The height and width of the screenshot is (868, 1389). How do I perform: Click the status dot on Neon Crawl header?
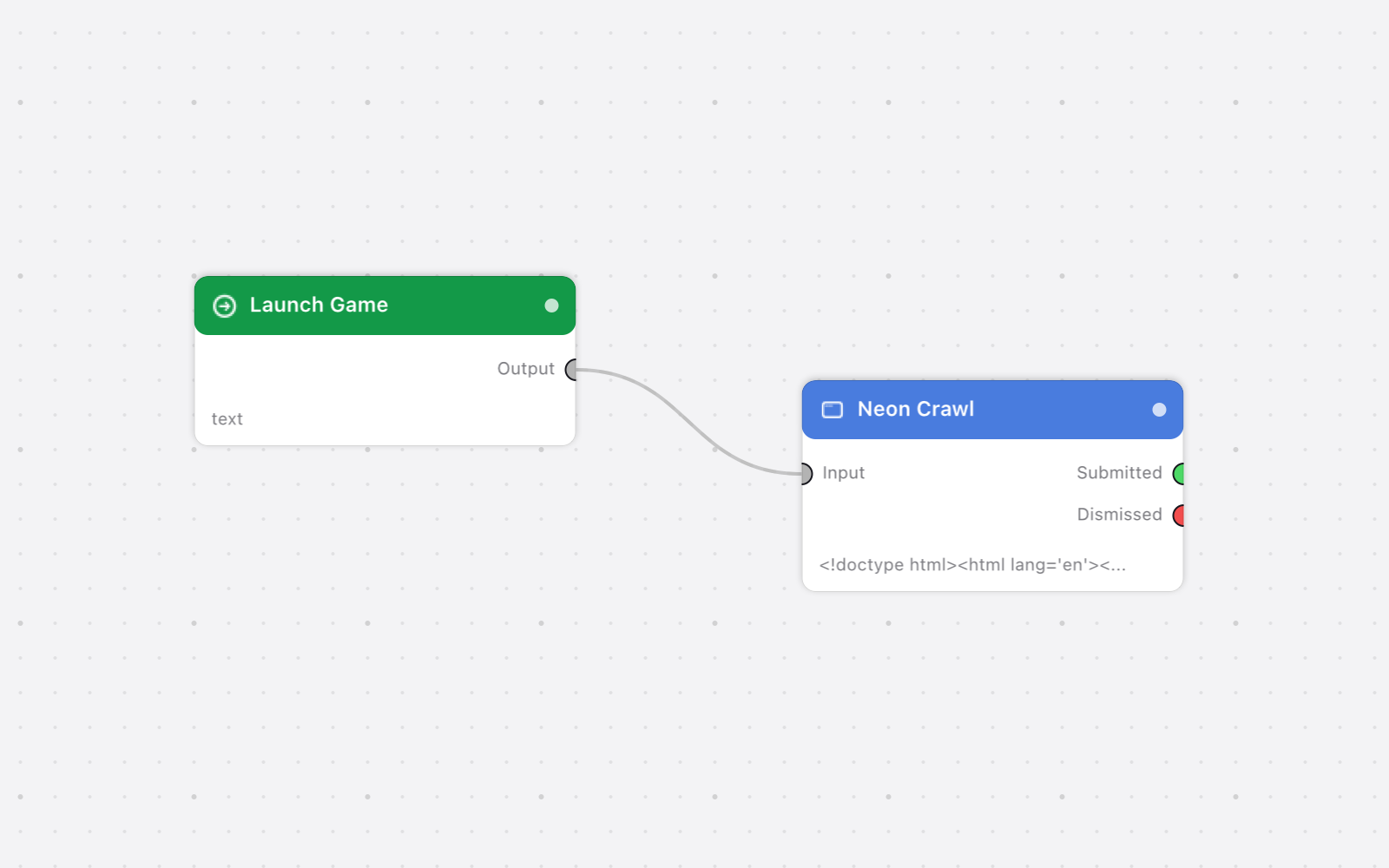(1159, 410)
